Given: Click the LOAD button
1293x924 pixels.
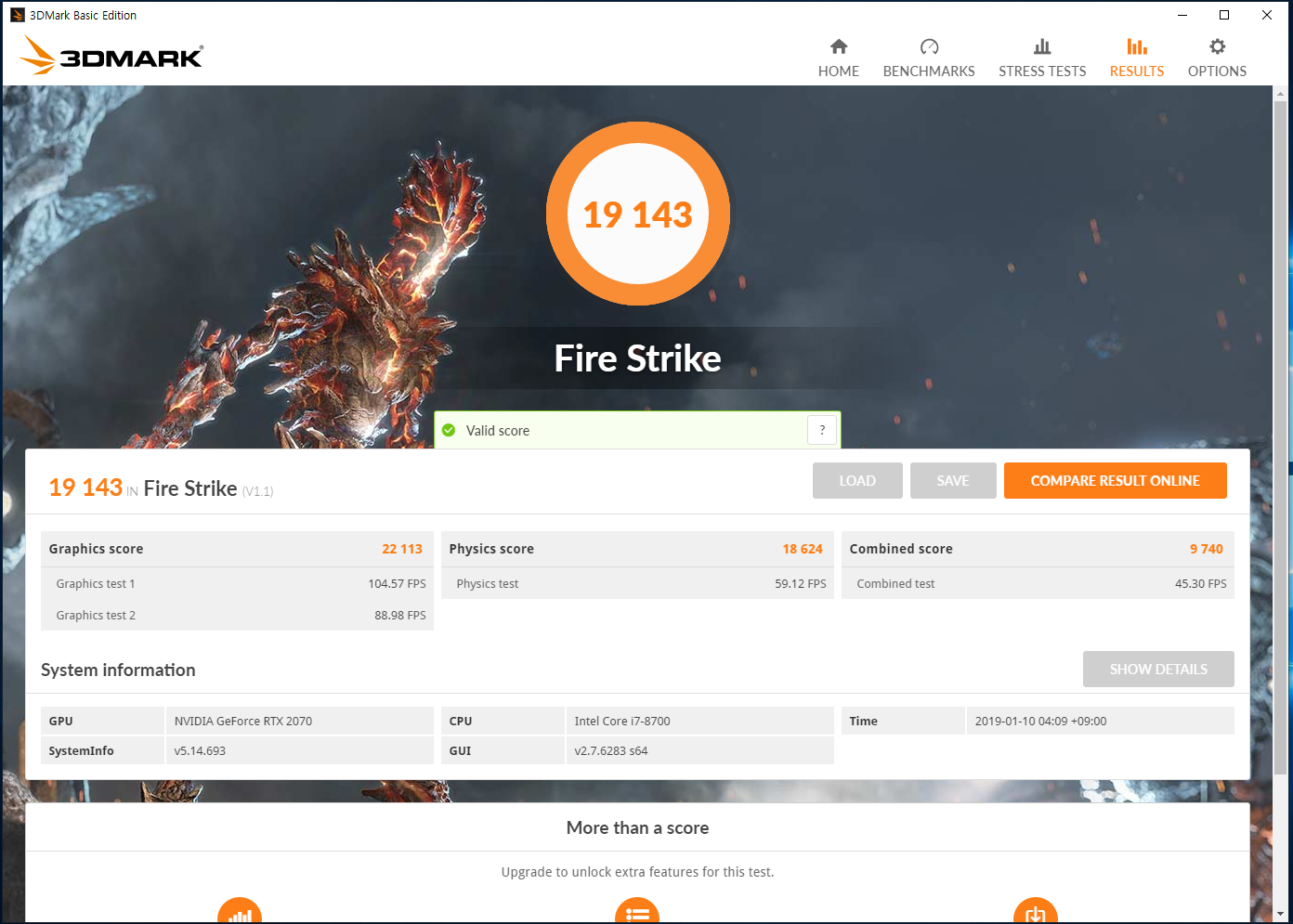Looking at the screenshot, I should pos(857,481).
